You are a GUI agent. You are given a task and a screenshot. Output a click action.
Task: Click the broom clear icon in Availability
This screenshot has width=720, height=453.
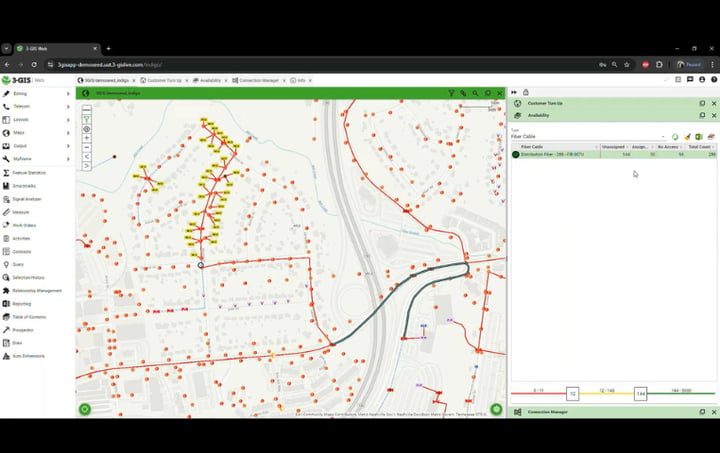(687, 137)
